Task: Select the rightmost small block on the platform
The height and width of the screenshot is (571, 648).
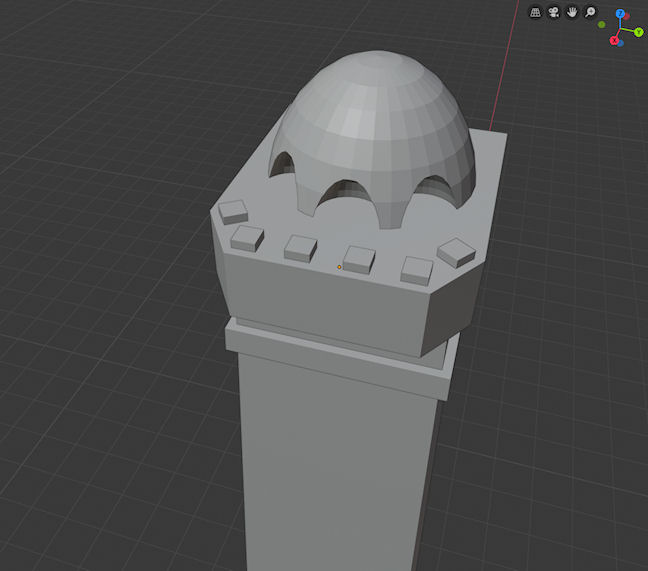Action: [x=456, y=251]
